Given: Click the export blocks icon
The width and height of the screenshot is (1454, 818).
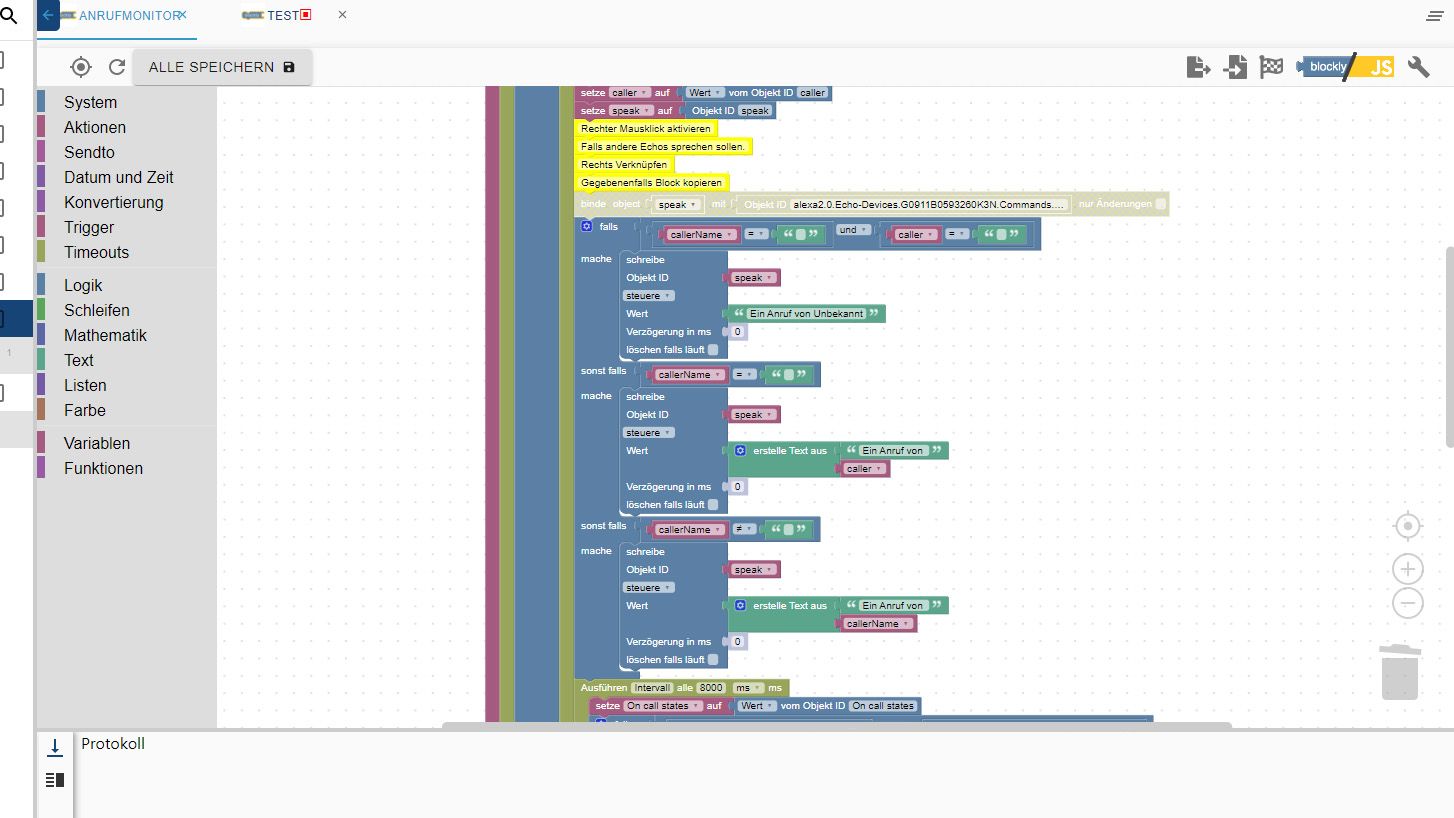Looking at the screenshot, I should [x=1198, y=67].
